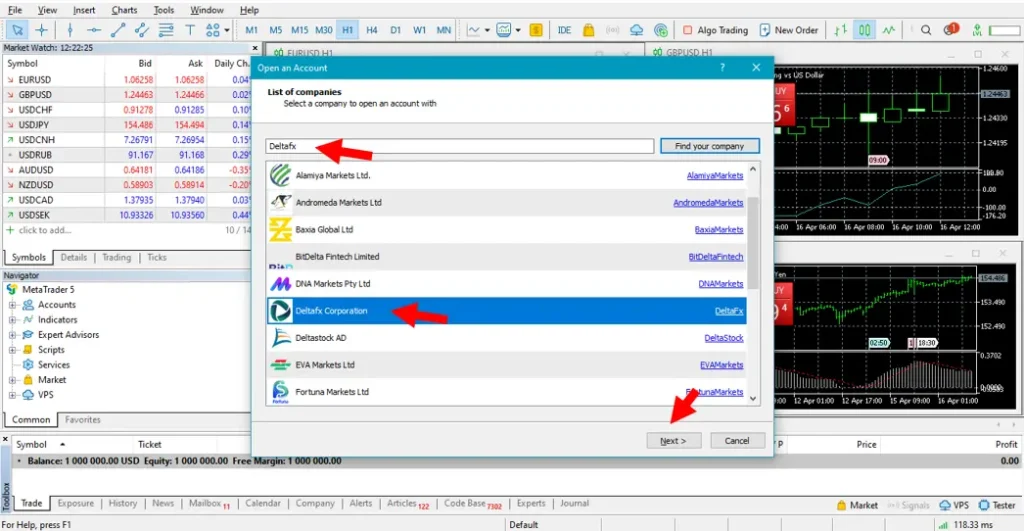Set timeframe to M1

(x=251, y=30)
